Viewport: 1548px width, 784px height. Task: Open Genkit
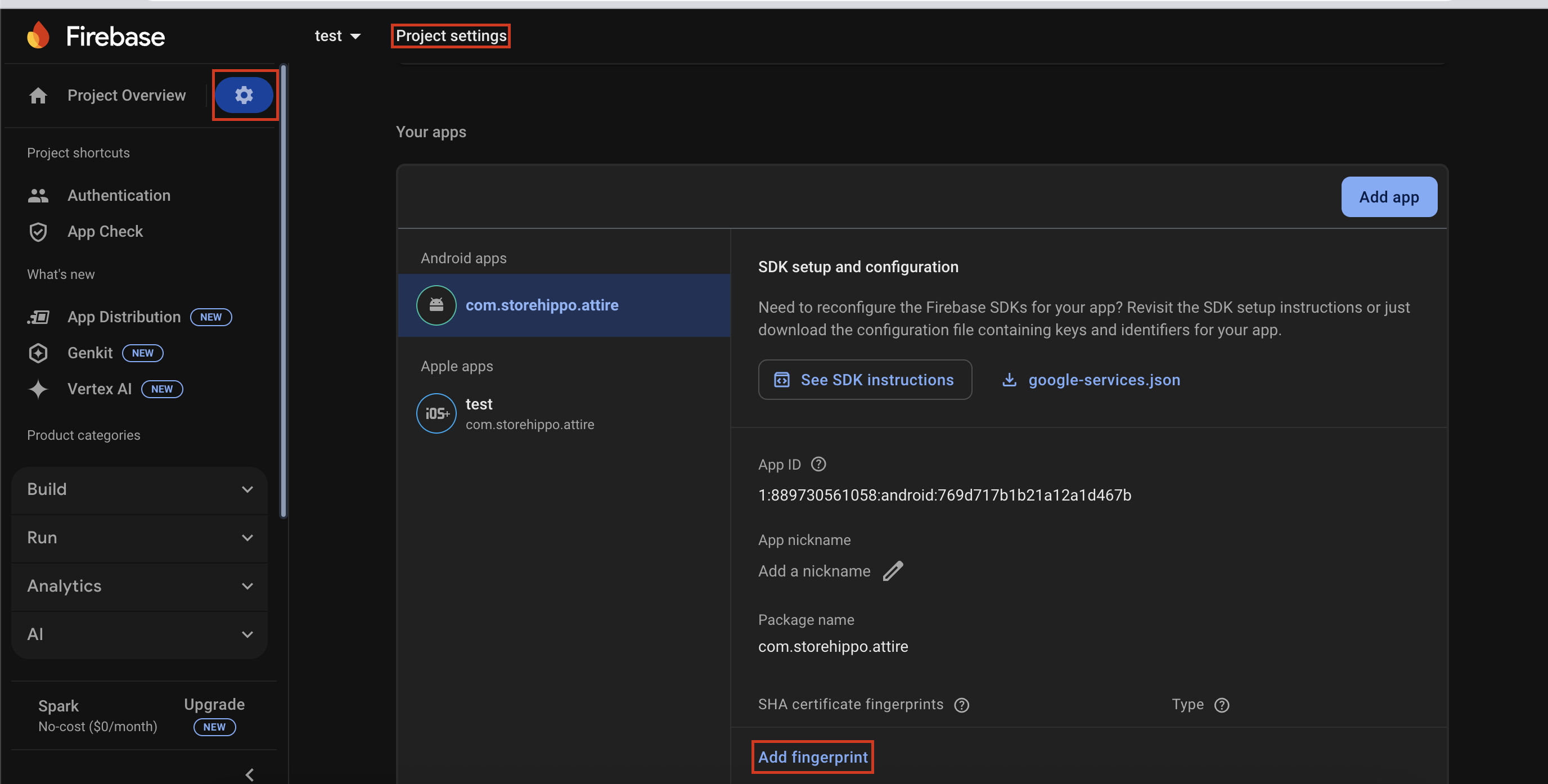(x=90, y=353)
